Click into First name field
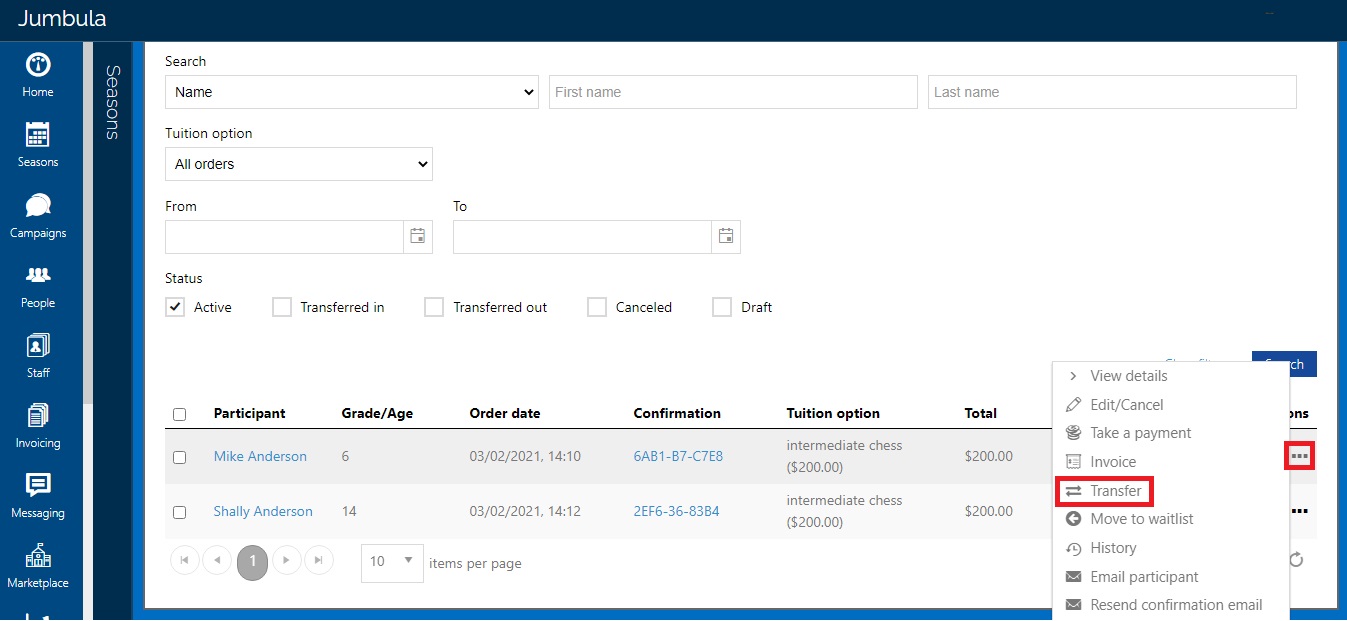This screenshot has width=1347, height=621. [x=733, y=92]
